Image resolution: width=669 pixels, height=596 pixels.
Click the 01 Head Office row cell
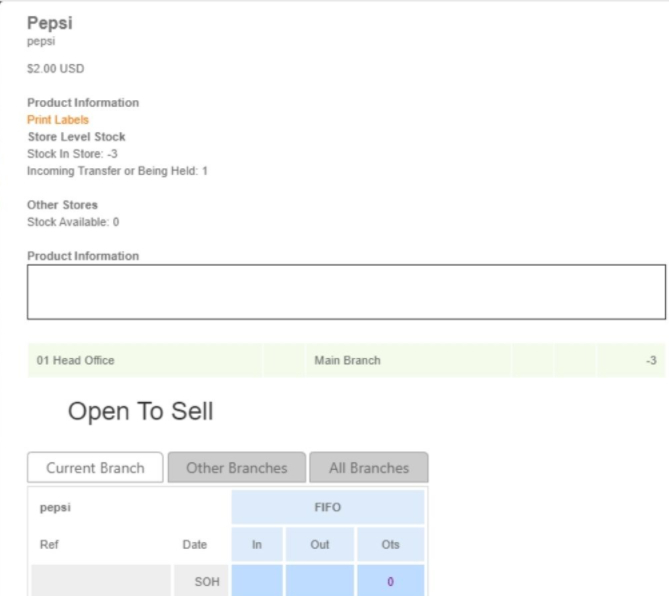point(75,360)
